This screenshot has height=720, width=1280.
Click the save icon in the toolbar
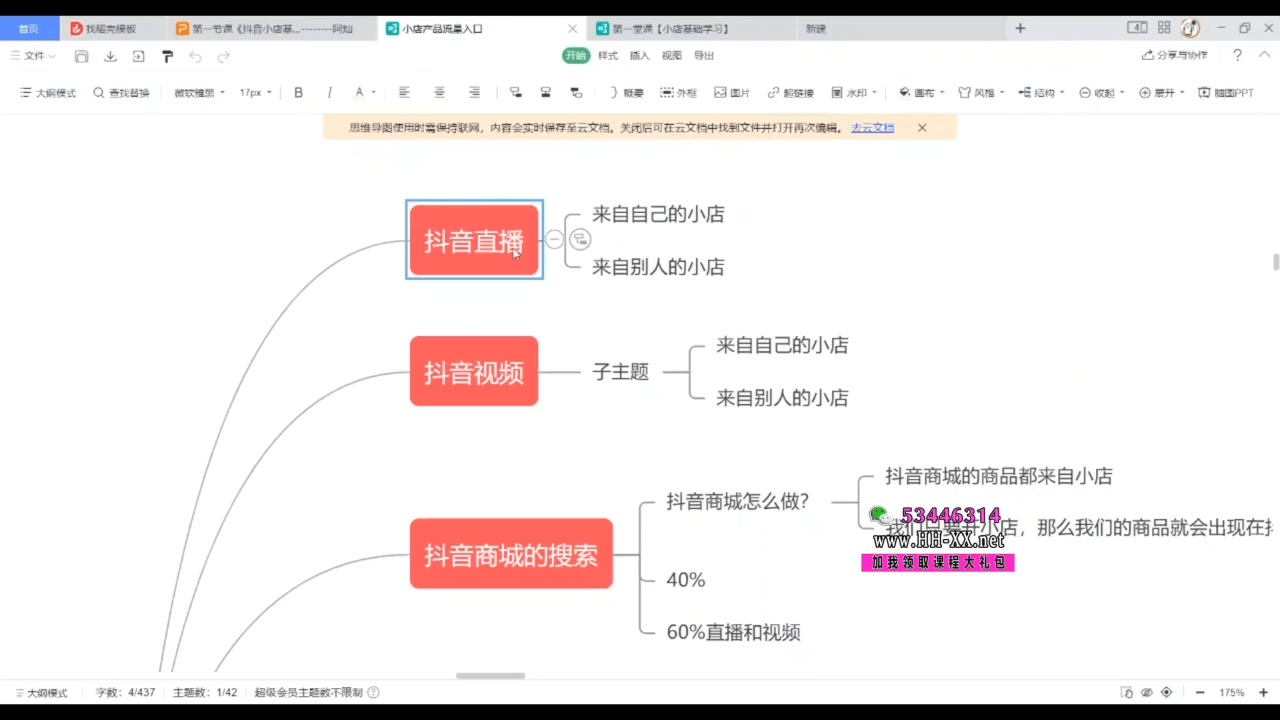point(82,56)
